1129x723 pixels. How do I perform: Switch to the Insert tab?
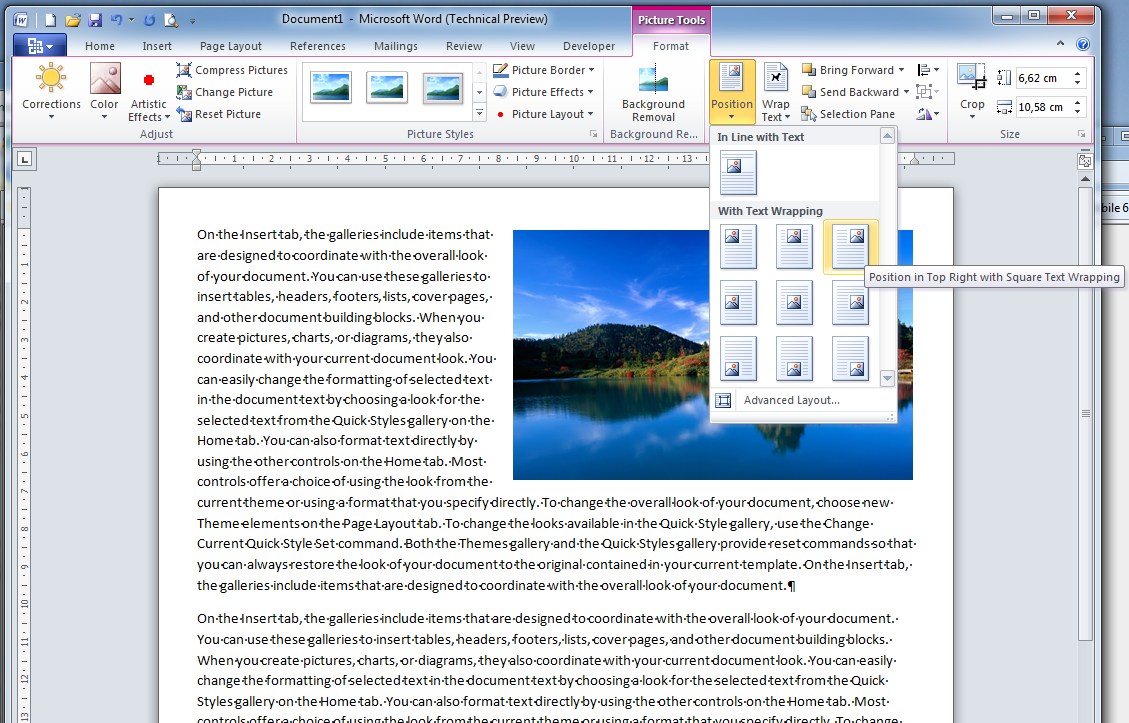(x=157, y=46)
